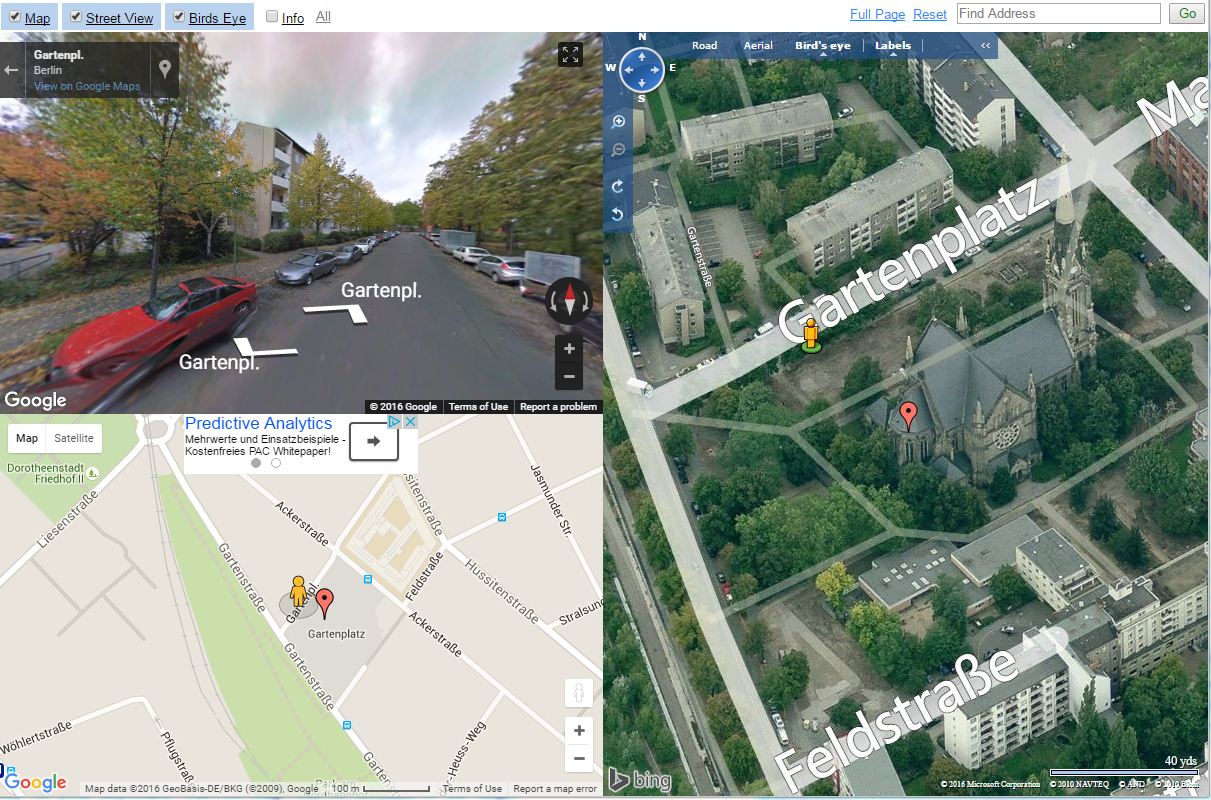This screenshot has width=1211, height=800.
Task: Rotate Bing view clockwise
Action: click(618, 187)
